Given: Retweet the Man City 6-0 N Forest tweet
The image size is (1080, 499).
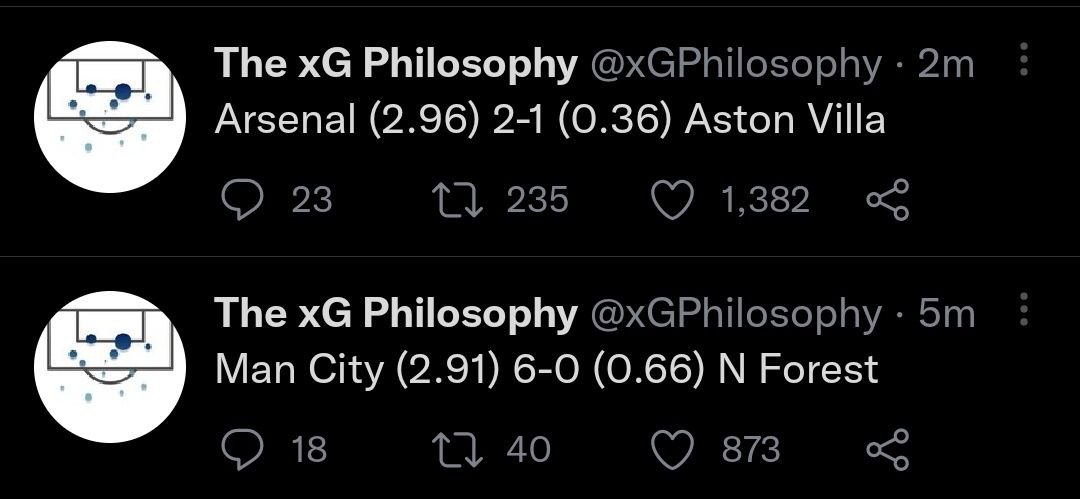Looking at the screenshot, I should tap(457, 449).
